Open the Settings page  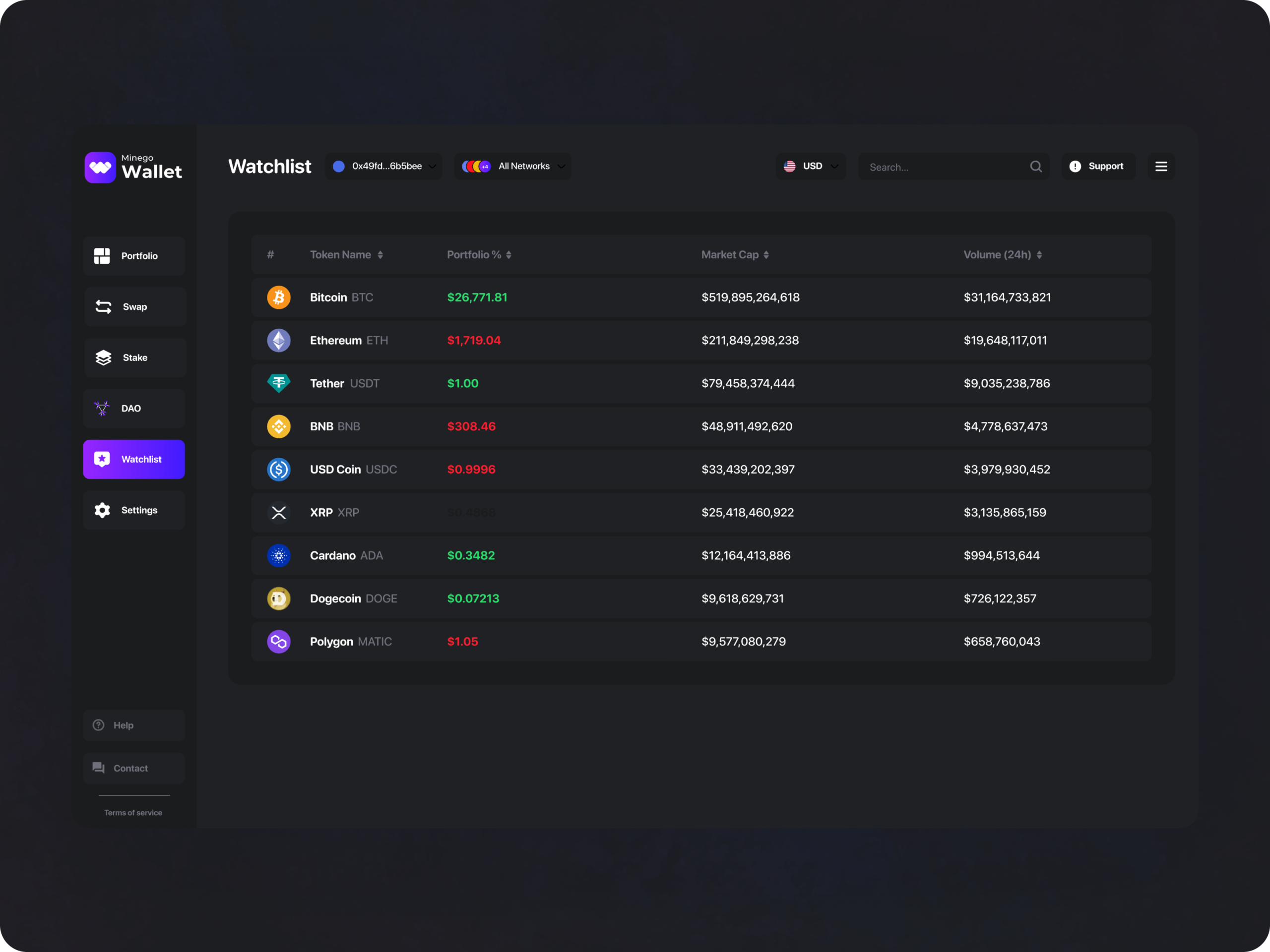pos(134,510)
